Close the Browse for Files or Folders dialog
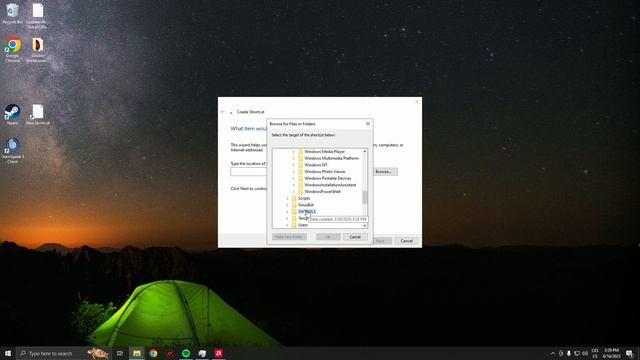 pyautogui.click(x=368, y=124)
